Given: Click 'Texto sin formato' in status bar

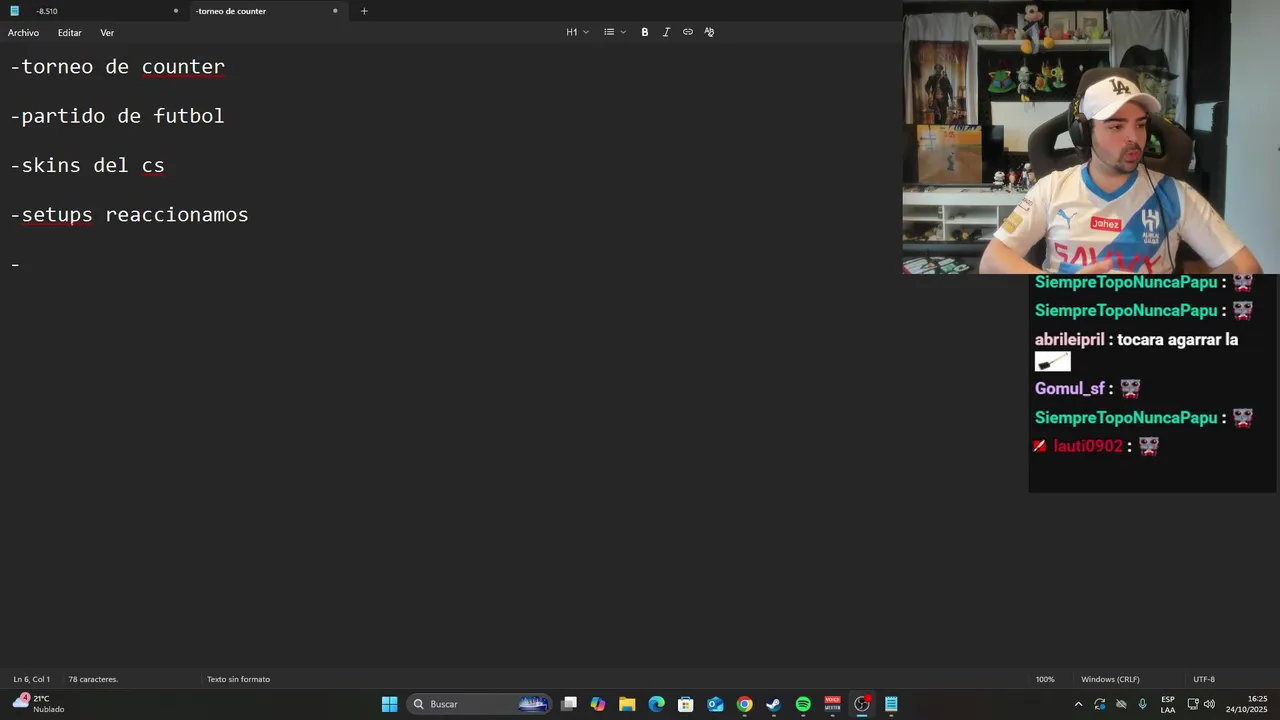Looking at the screenshot, I should tap(238, 679).
